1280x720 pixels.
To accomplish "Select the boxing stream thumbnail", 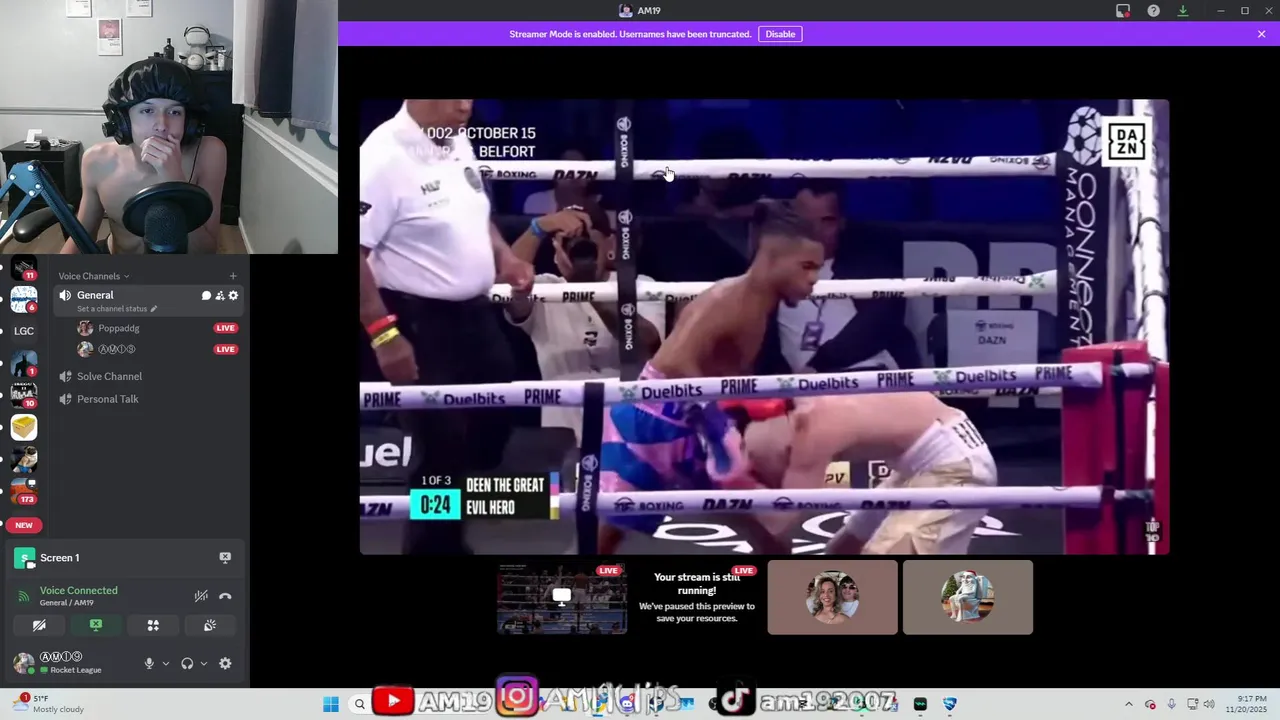I will pyautogui.click(x=562, y=597).
